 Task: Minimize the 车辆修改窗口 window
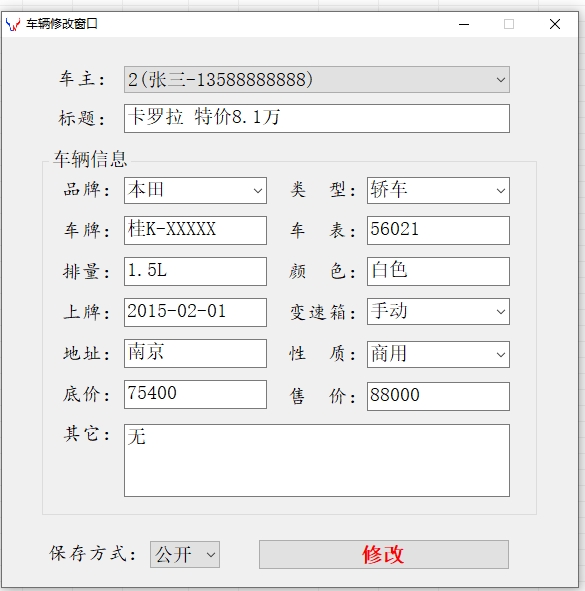point(464,24)
